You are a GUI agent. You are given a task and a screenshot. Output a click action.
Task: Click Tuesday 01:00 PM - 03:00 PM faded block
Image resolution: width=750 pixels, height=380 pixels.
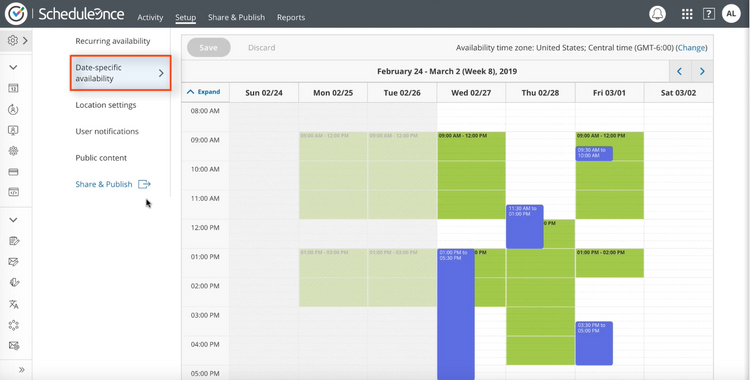402,278
